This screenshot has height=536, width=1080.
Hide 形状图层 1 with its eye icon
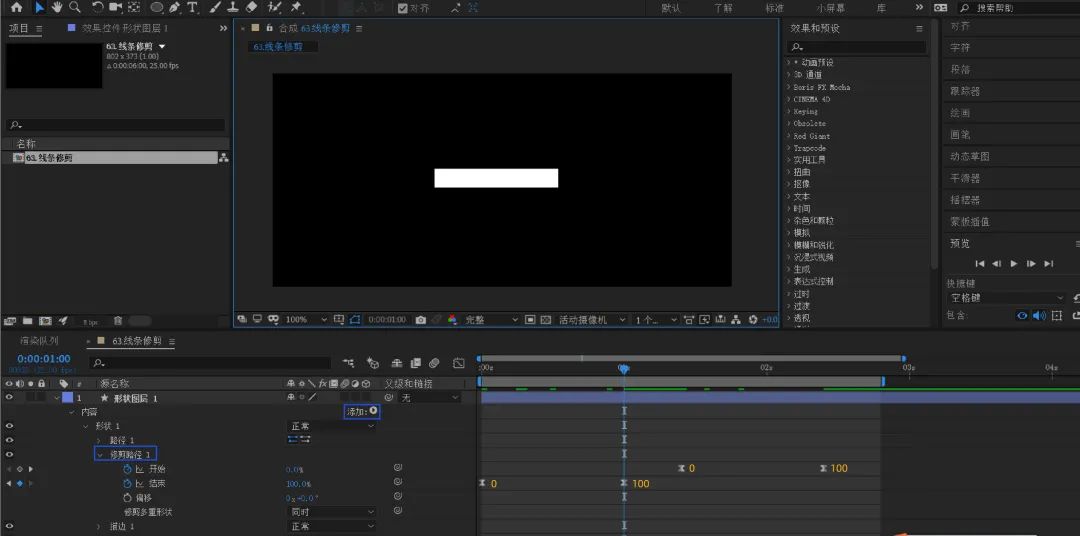coord(10,398)
